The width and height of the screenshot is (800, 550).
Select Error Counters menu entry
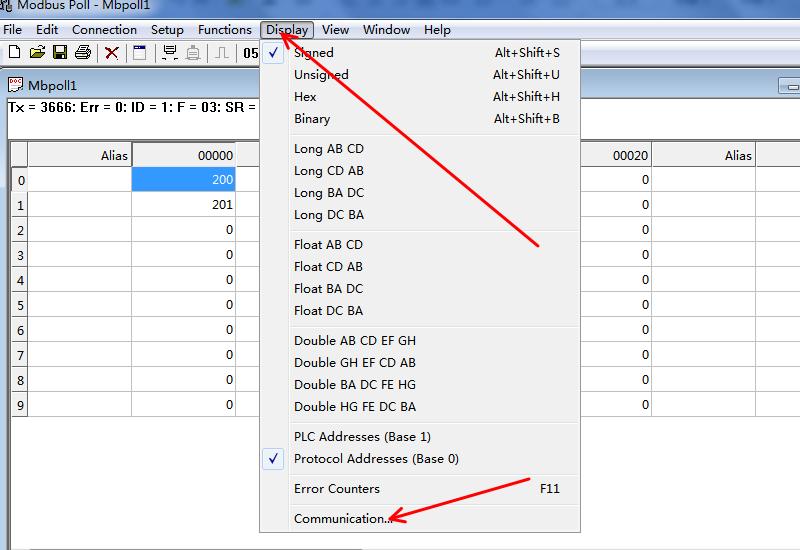coord(337,489)
